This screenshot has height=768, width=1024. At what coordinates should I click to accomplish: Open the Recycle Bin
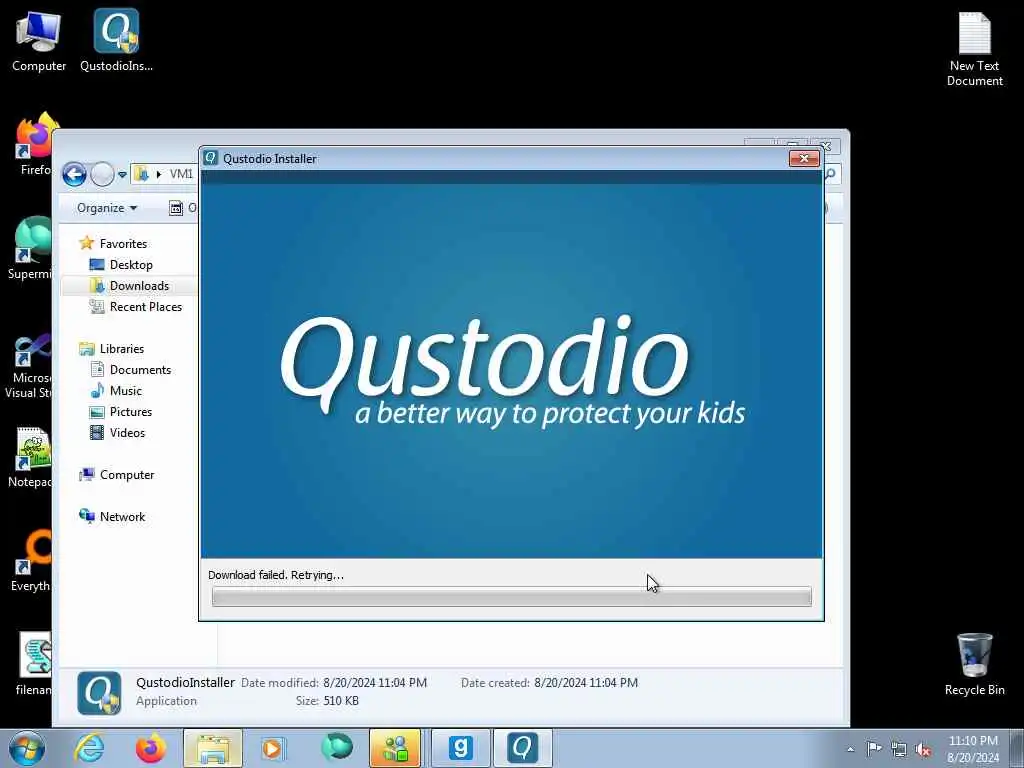(974, 664)
